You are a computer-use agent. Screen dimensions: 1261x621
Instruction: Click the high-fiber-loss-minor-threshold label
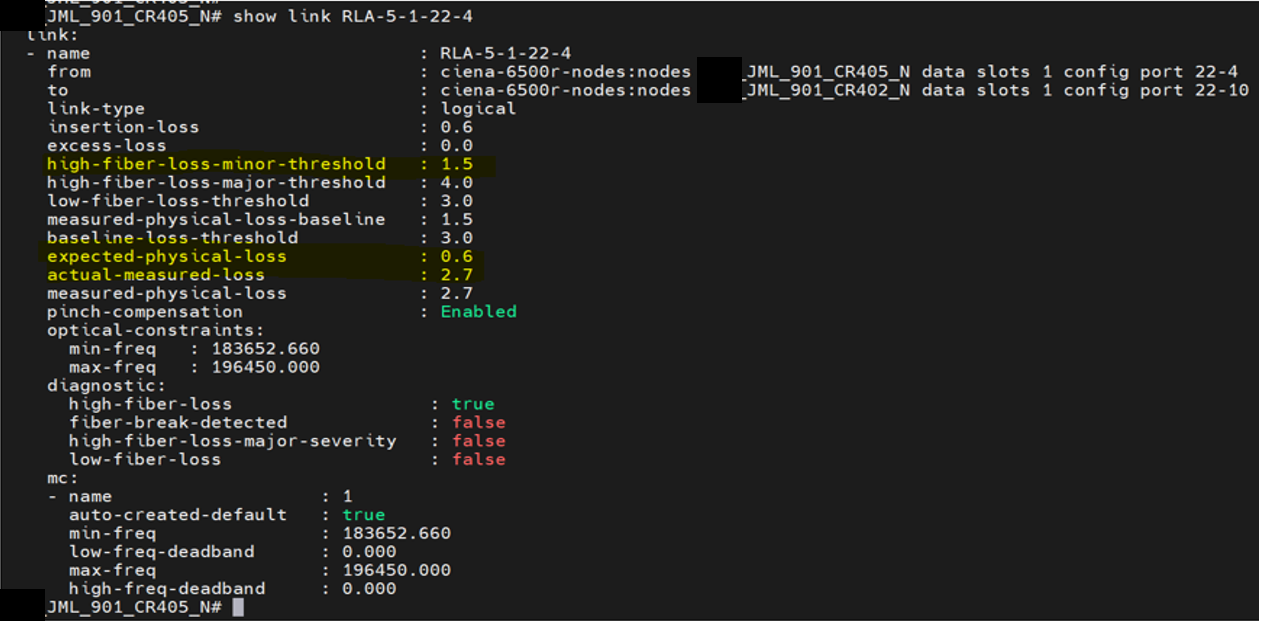pos(216,164)
